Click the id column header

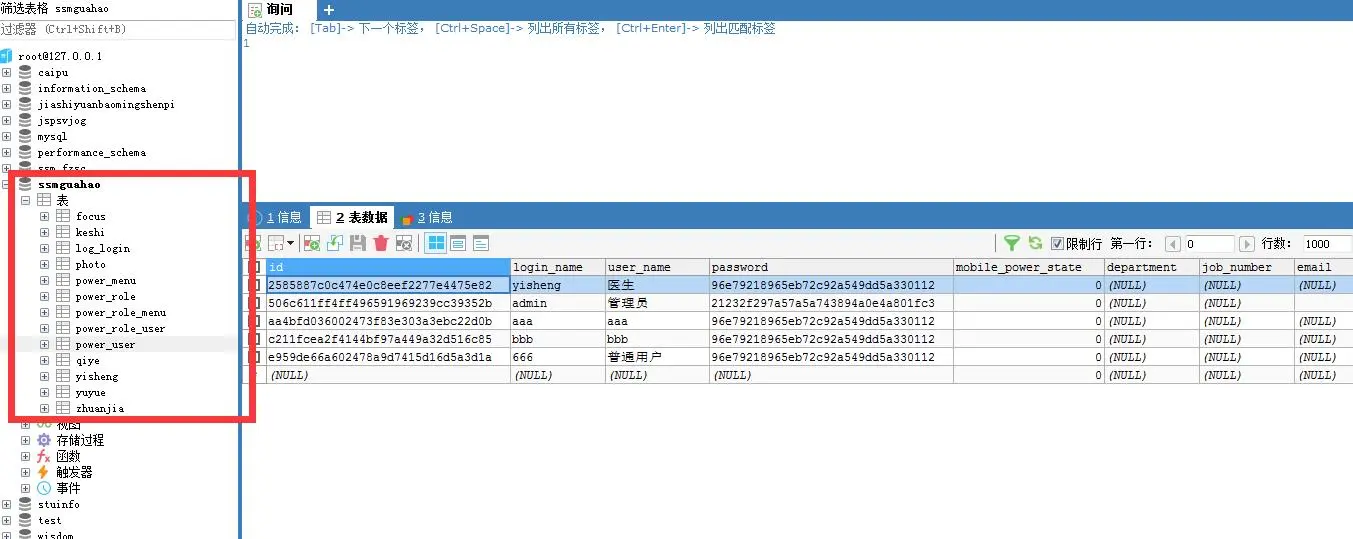coord(388,267)
